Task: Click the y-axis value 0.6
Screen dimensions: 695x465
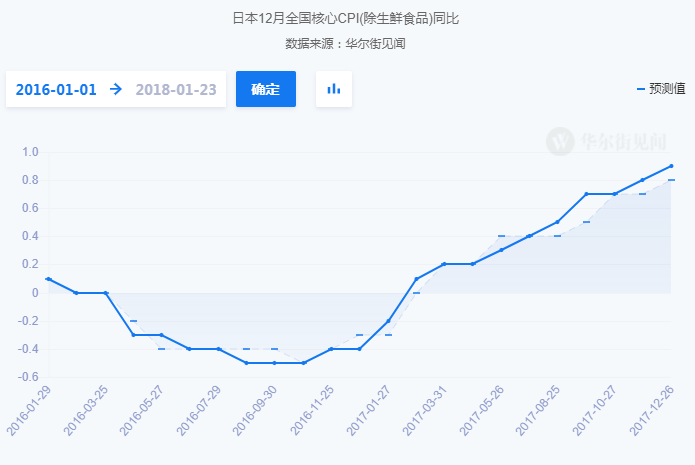Action: [30, 208]
